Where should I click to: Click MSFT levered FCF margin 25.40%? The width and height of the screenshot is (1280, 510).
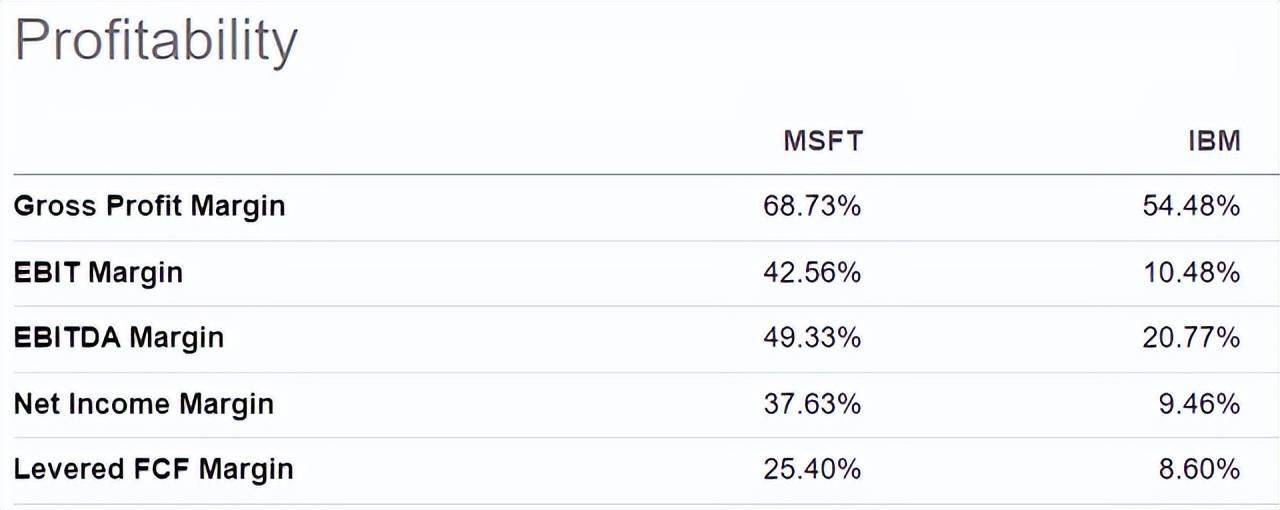coord(811,469)
